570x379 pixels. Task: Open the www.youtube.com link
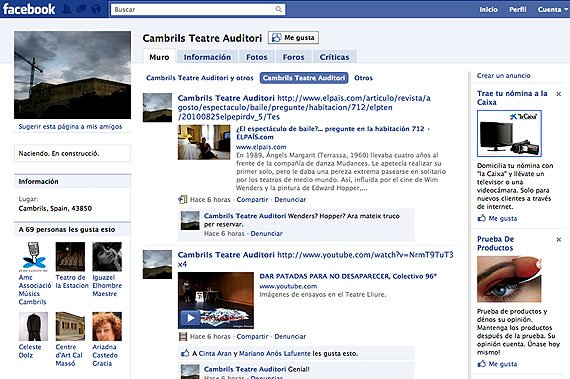coord(288,286)
